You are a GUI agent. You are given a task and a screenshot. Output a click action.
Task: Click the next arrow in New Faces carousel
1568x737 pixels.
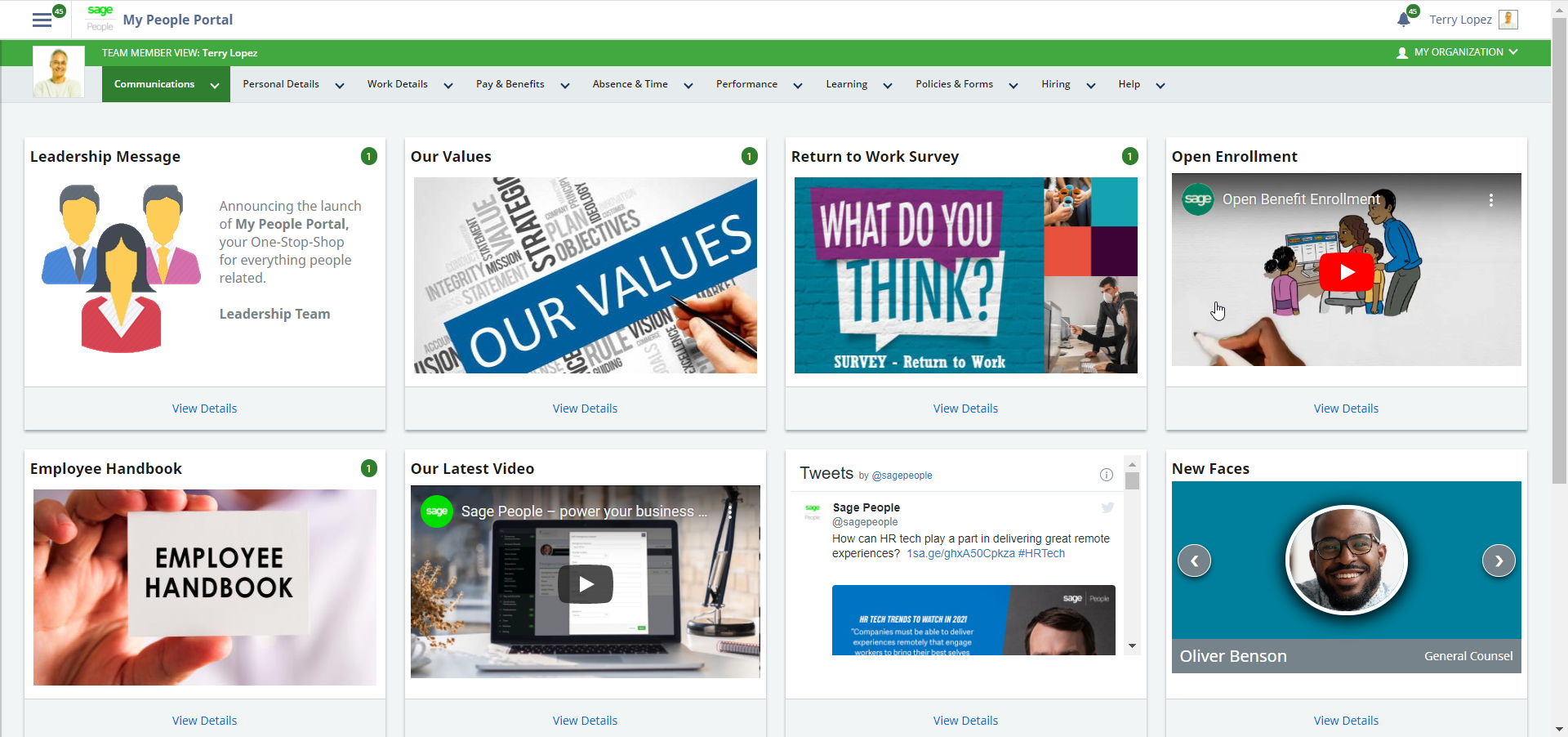click(x=1499, y=561)
